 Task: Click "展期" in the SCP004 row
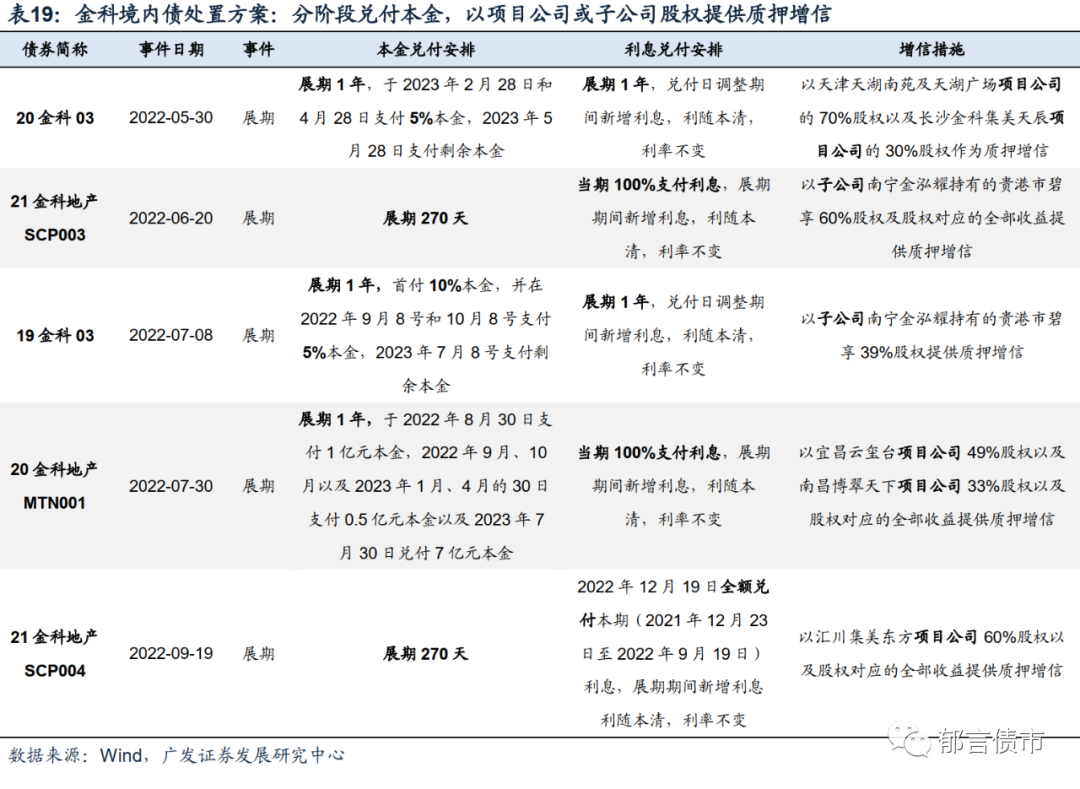258,653
